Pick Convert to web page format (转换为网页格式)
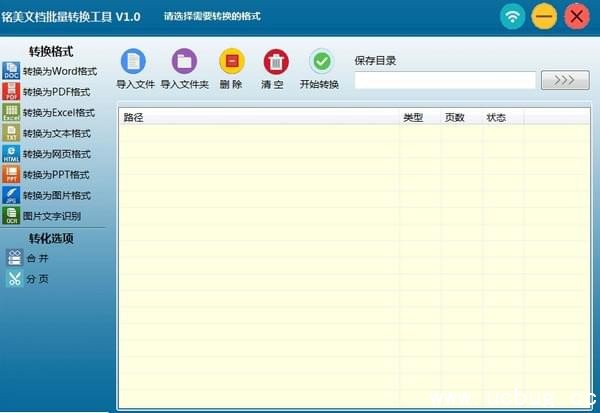Image resolution: width=600 pixels, height=413 pixels. tap(56, 154)
